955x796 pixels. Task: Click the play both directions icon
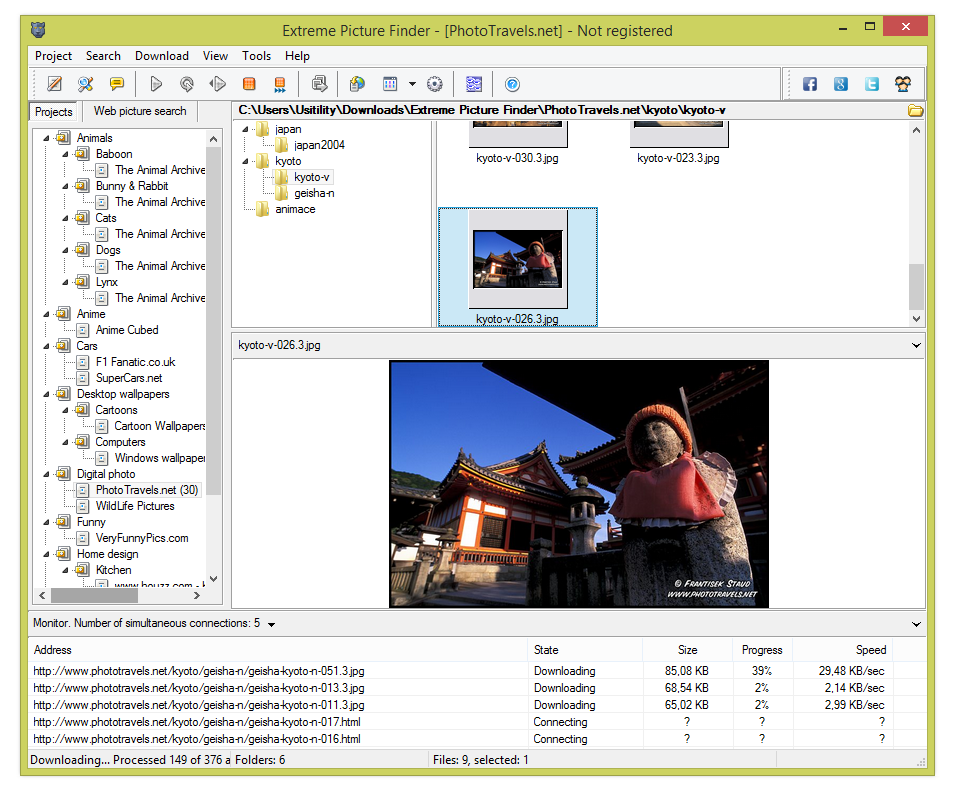(x=217, y=84)
